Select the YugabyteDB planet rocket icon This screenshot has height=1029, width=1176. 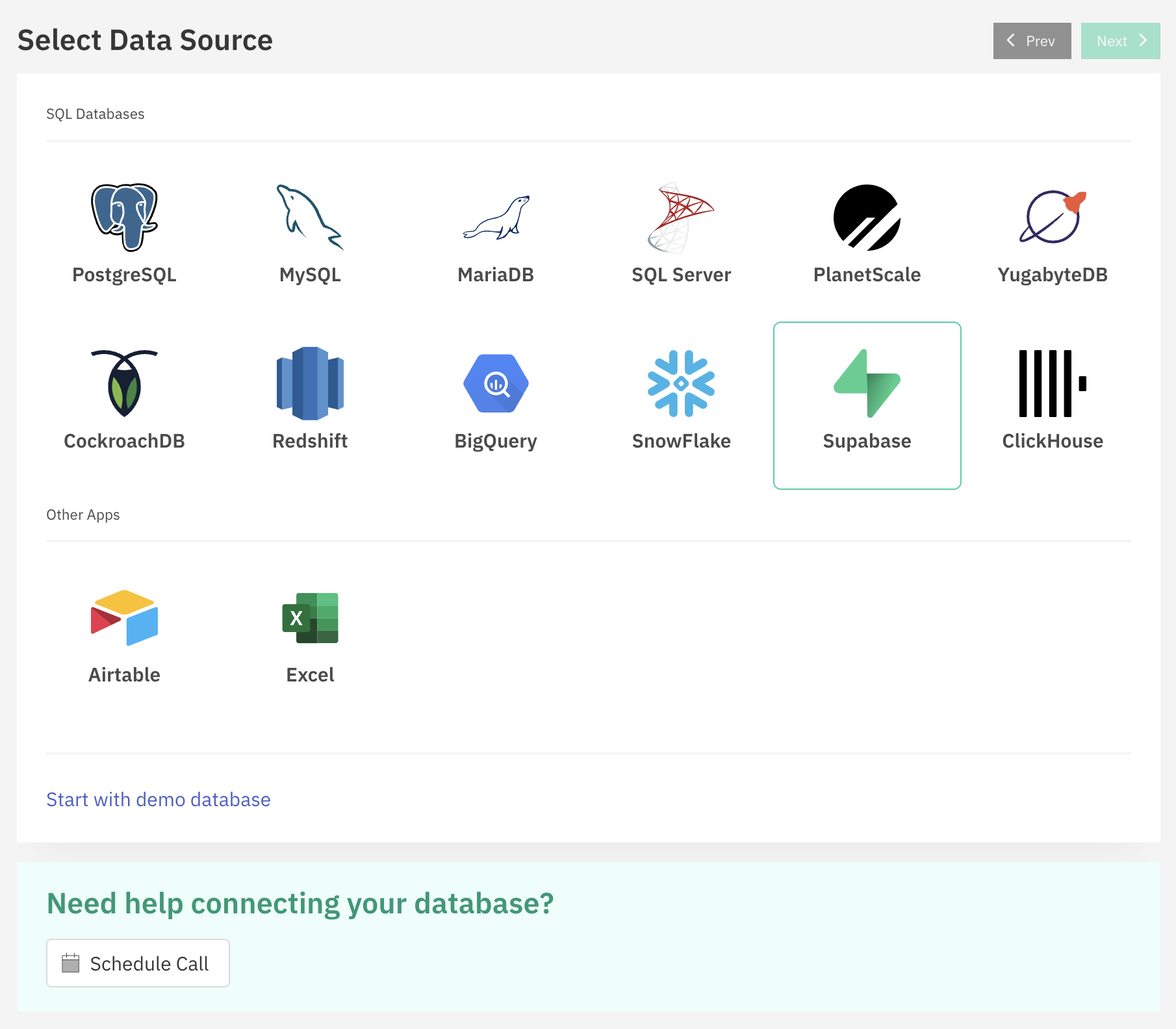[1053, 217]
